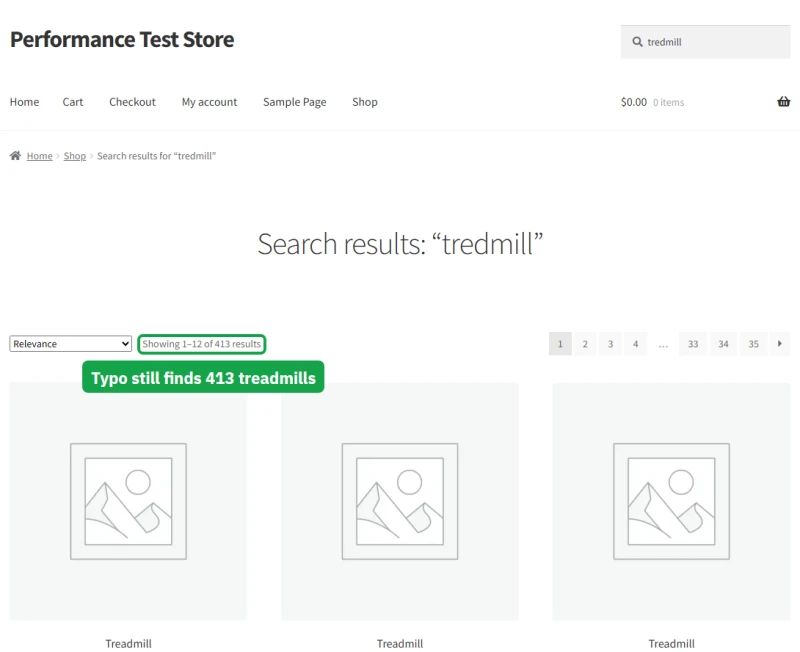Go to next results page arrow
Image resolution: width=800 pixels, height=652 pixels.
[780, 344]
